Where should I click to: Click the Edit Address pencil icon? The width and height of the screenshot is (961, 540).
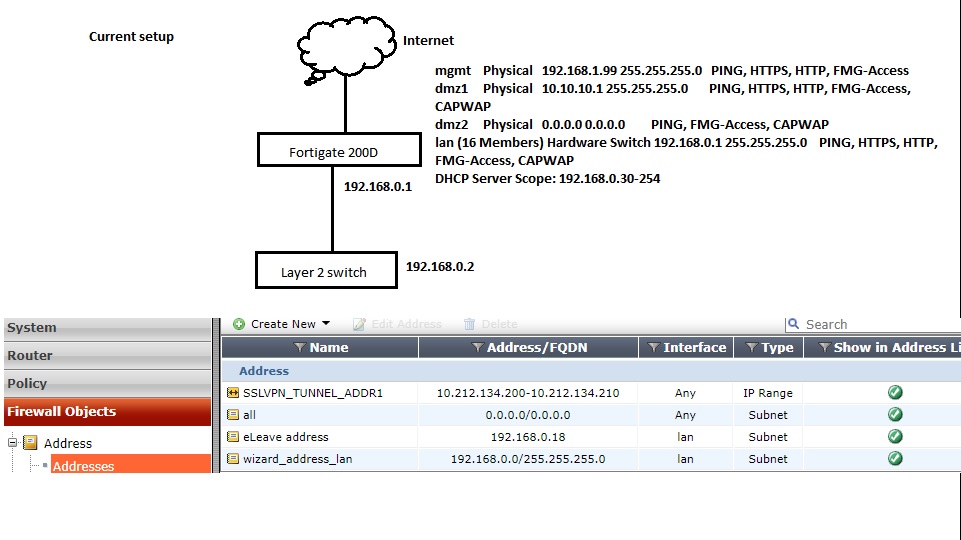coord(359,324)
